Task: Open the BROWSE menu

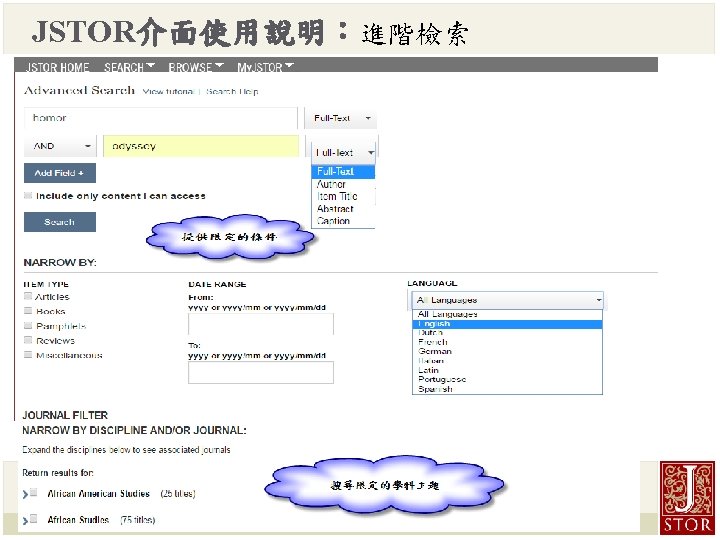Action: point(196,67)
